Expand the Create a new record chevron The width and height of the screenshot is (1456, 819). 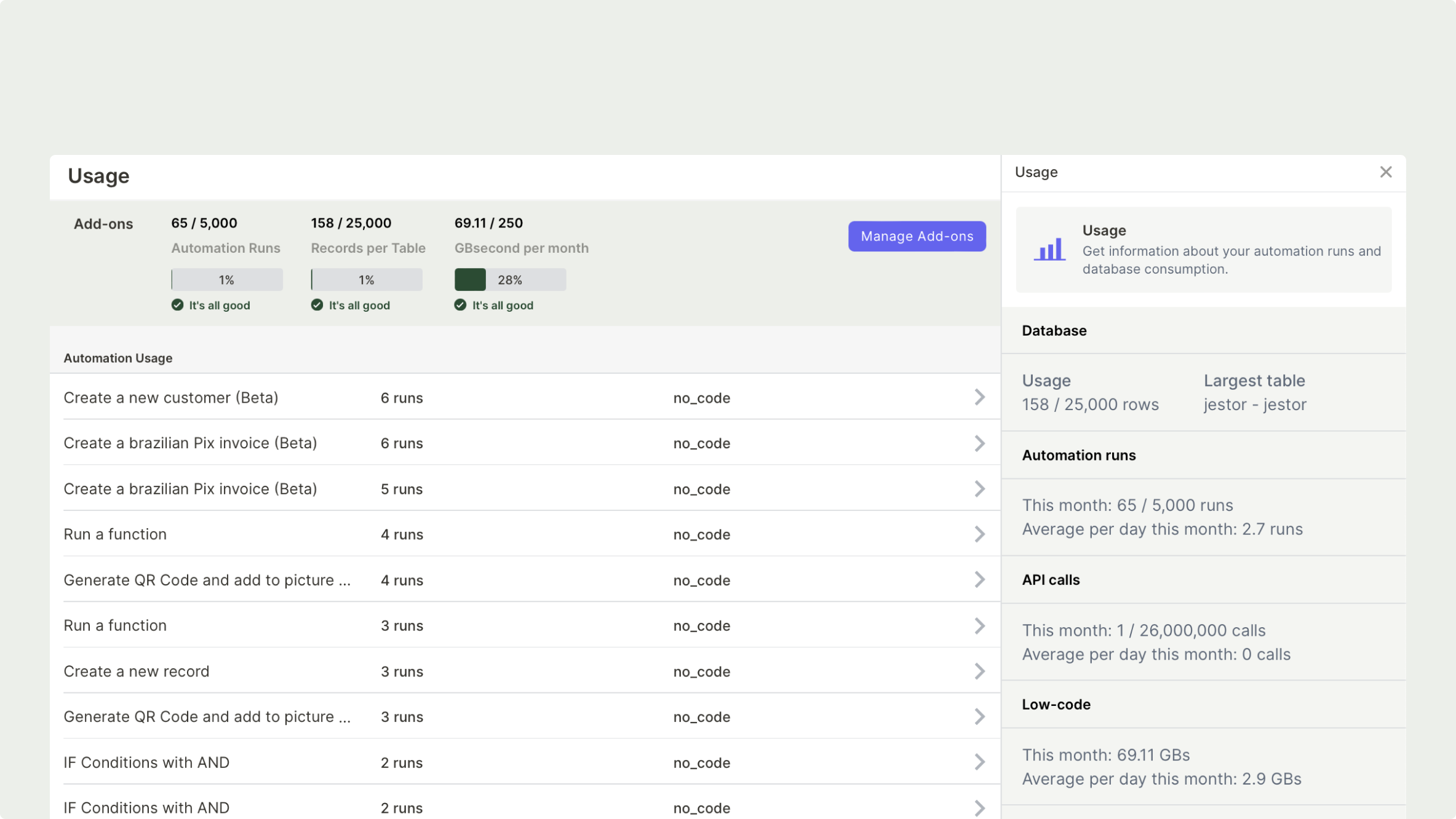[979, 671]
